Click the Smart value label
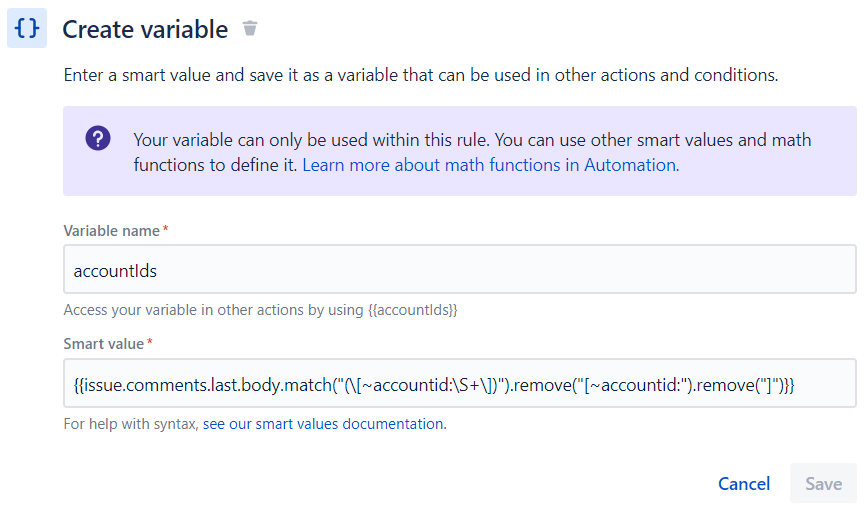 104,344
